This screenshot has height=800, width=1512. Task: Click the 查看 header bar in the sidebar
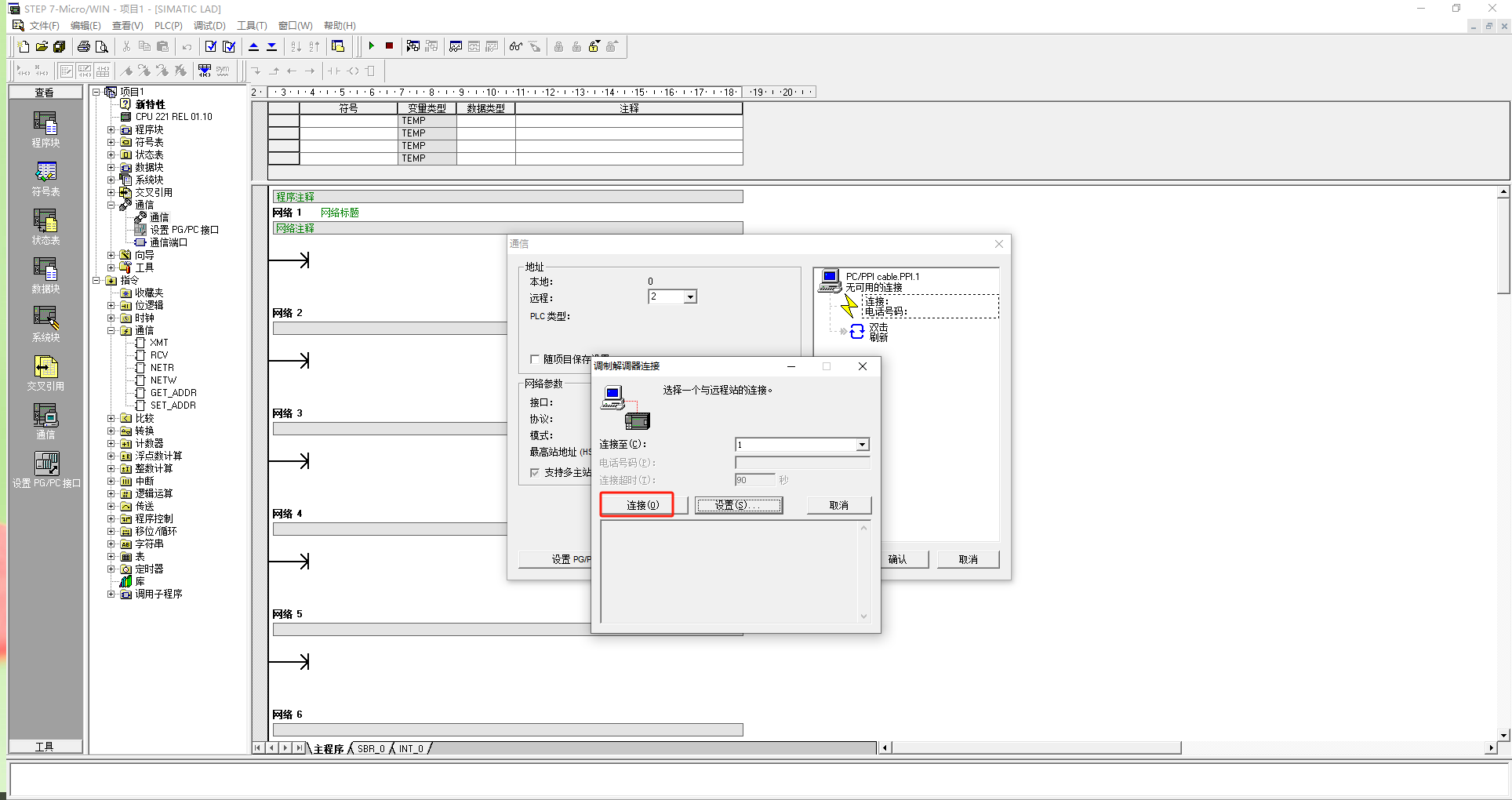point(45,93)
